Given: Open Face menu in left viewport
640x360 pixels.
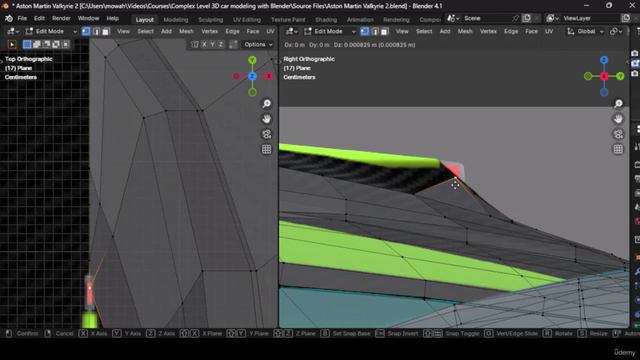Looking at the screenshot, I should (253, 31).
